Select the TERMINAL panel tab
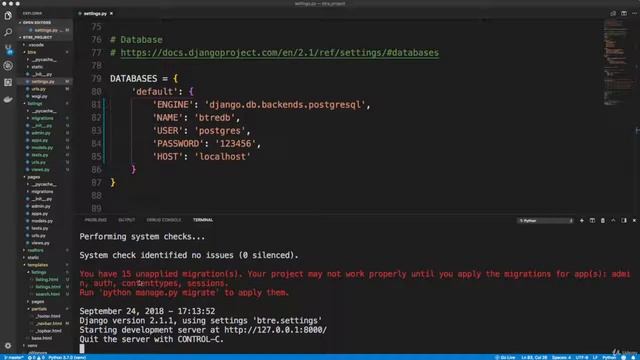Screen dimensions: 640x360 (203, 220)
